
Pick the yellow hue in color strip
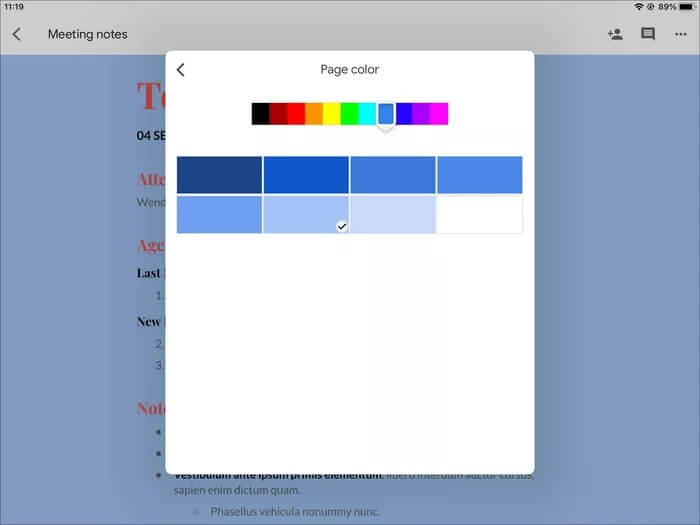pos(332,114)
